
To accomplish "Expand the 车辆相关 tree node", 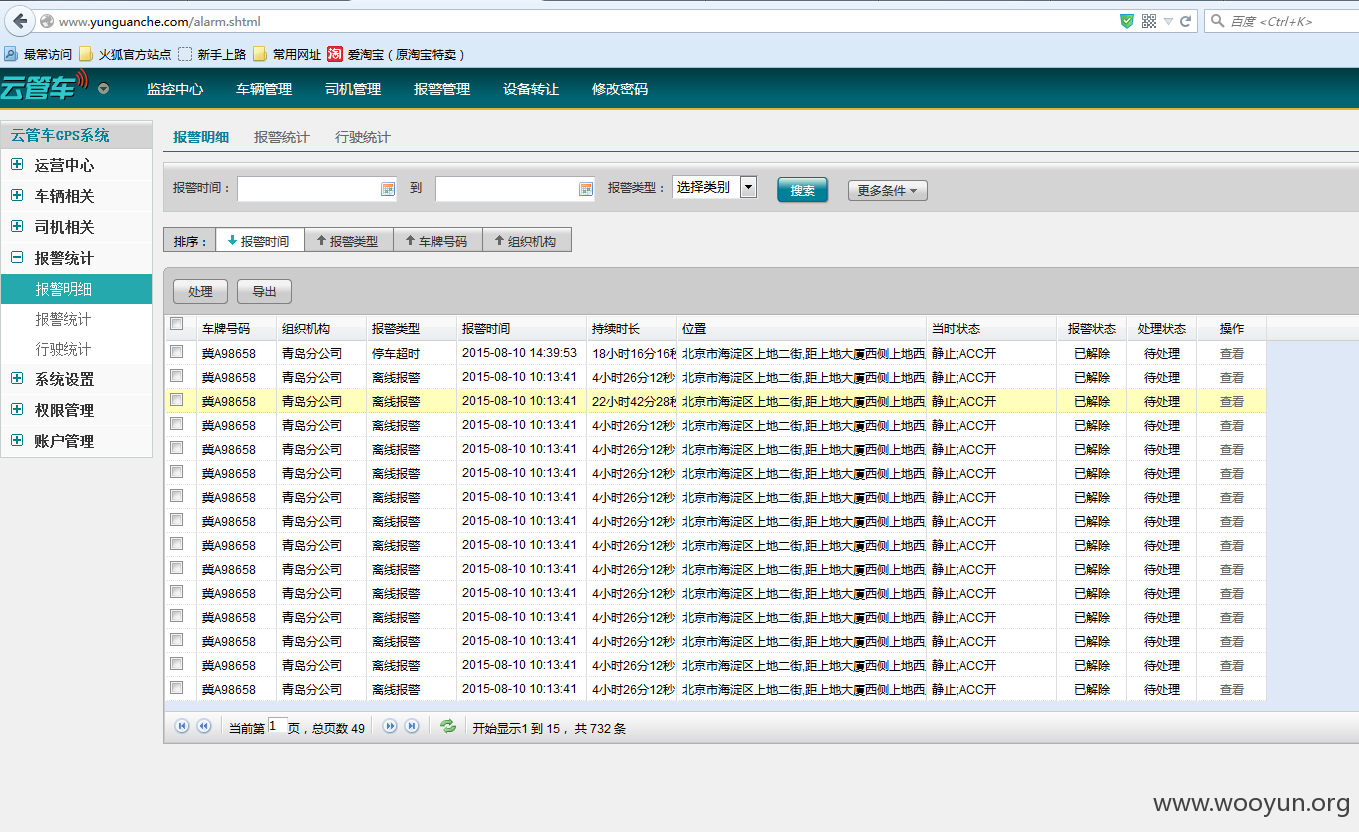I will click(17, 196).
